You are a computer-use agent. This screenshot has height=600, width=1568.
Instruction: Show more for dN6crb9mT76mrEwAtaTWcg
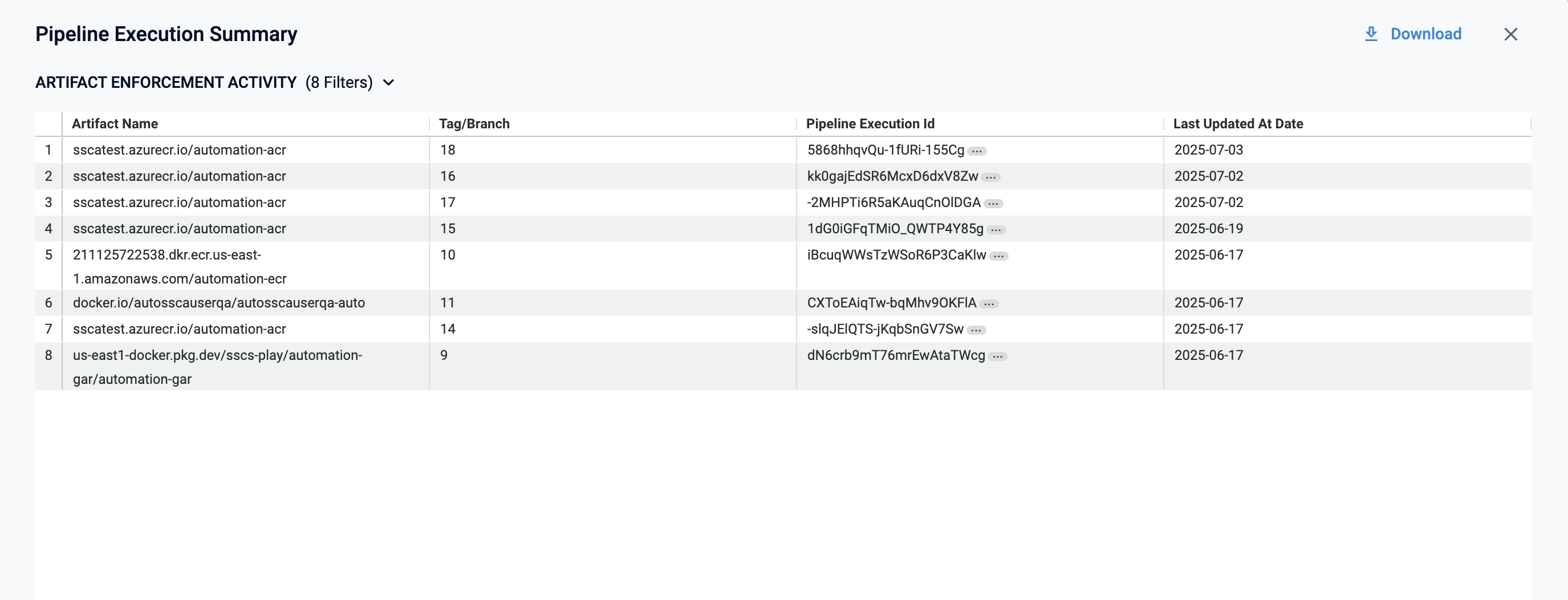pyautogui.click(x=997, y=356)
